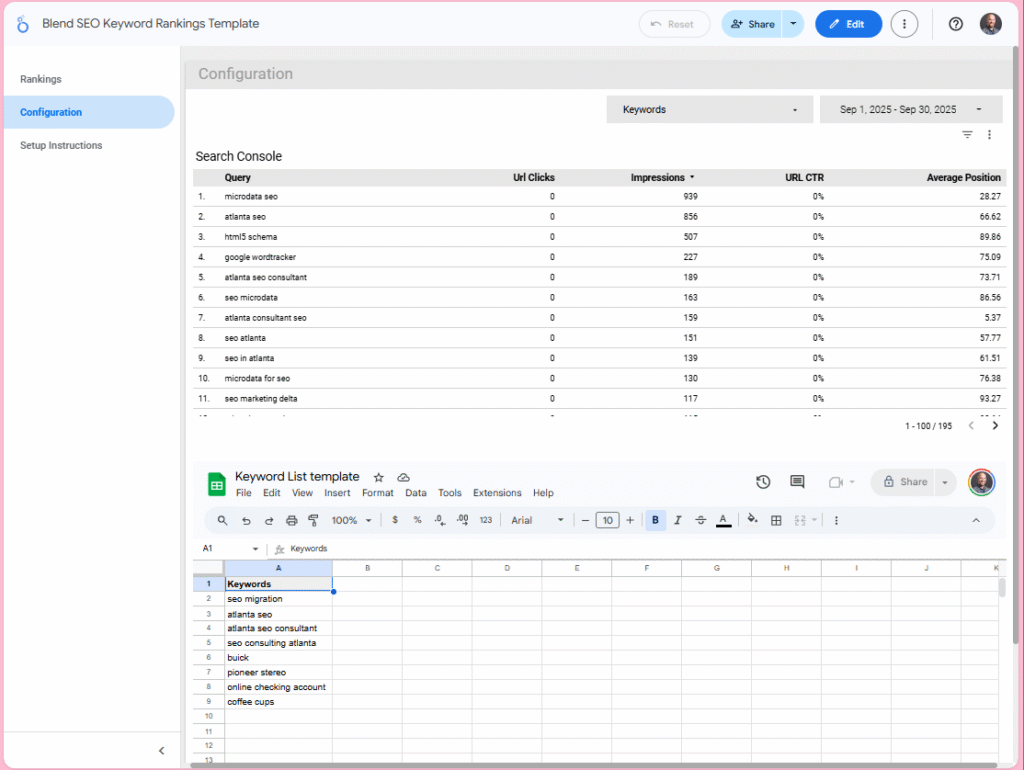Open the Paint format tool

coord(312,520)
